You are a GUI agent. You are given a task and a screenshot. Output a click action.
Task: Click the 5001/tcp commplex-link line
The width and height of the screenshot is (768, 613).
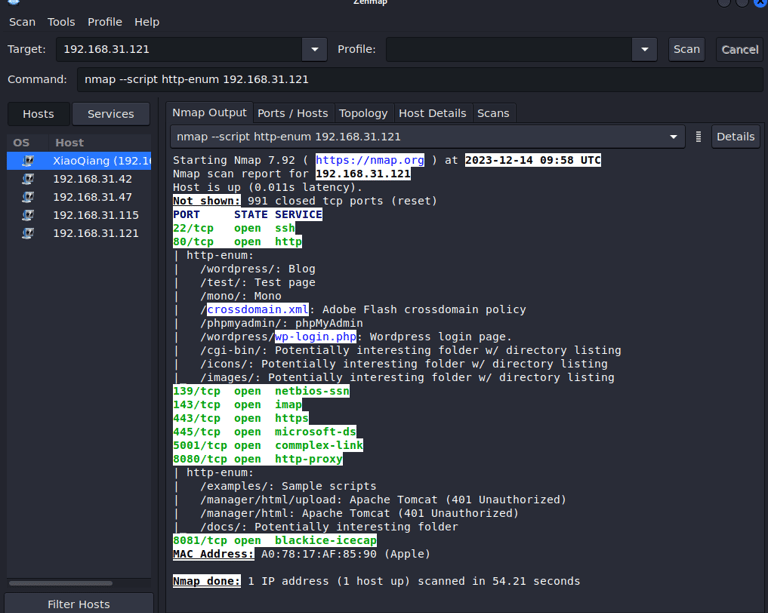(268, 445)
